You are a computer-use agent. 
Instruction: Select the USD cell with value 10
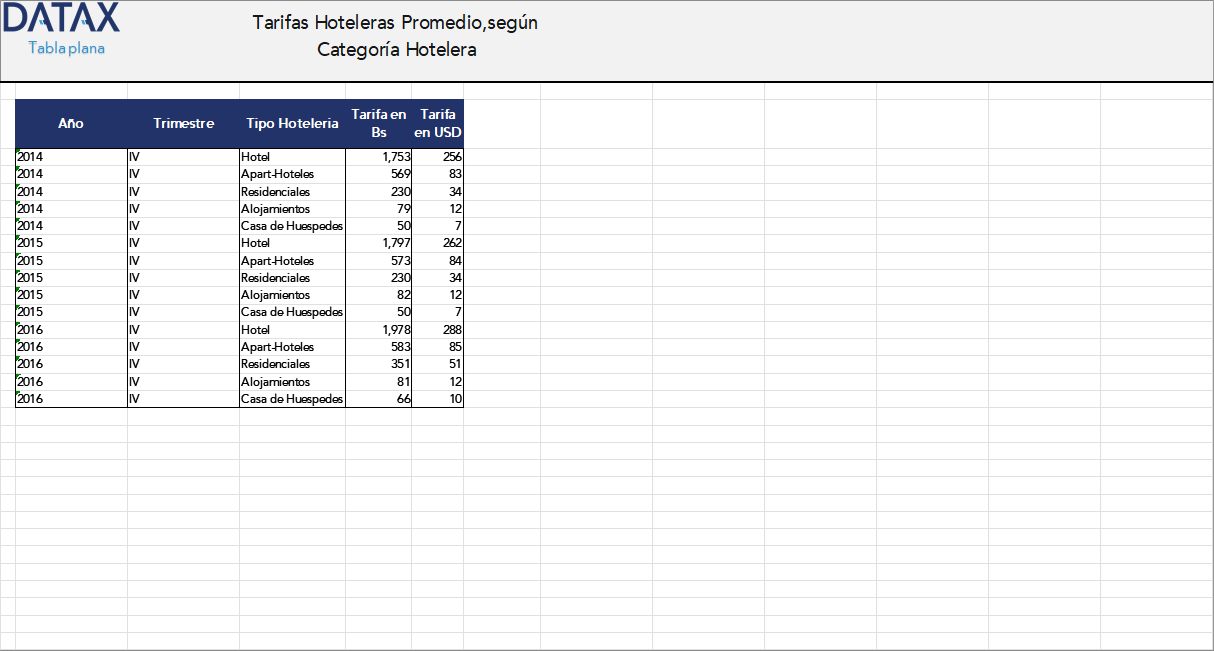pos(437,399)
